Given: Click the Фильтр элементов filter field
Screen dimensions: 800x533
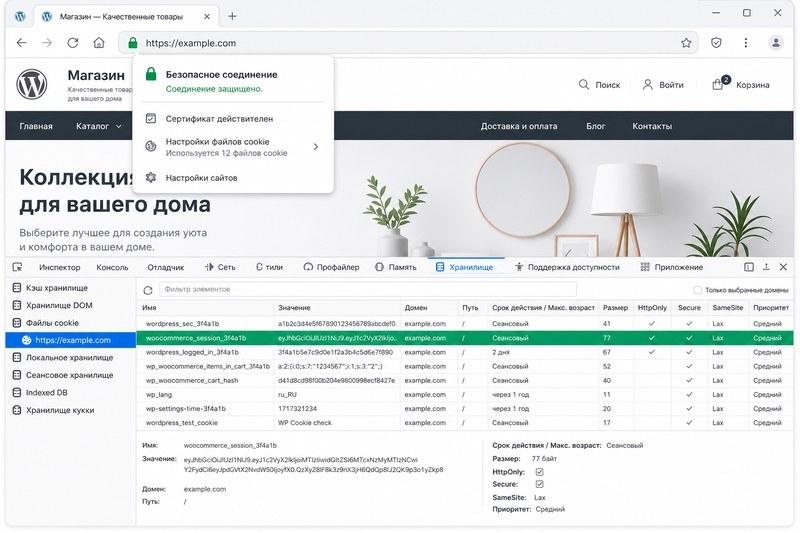Looking at the screenshot, I should tap(368, 289).
